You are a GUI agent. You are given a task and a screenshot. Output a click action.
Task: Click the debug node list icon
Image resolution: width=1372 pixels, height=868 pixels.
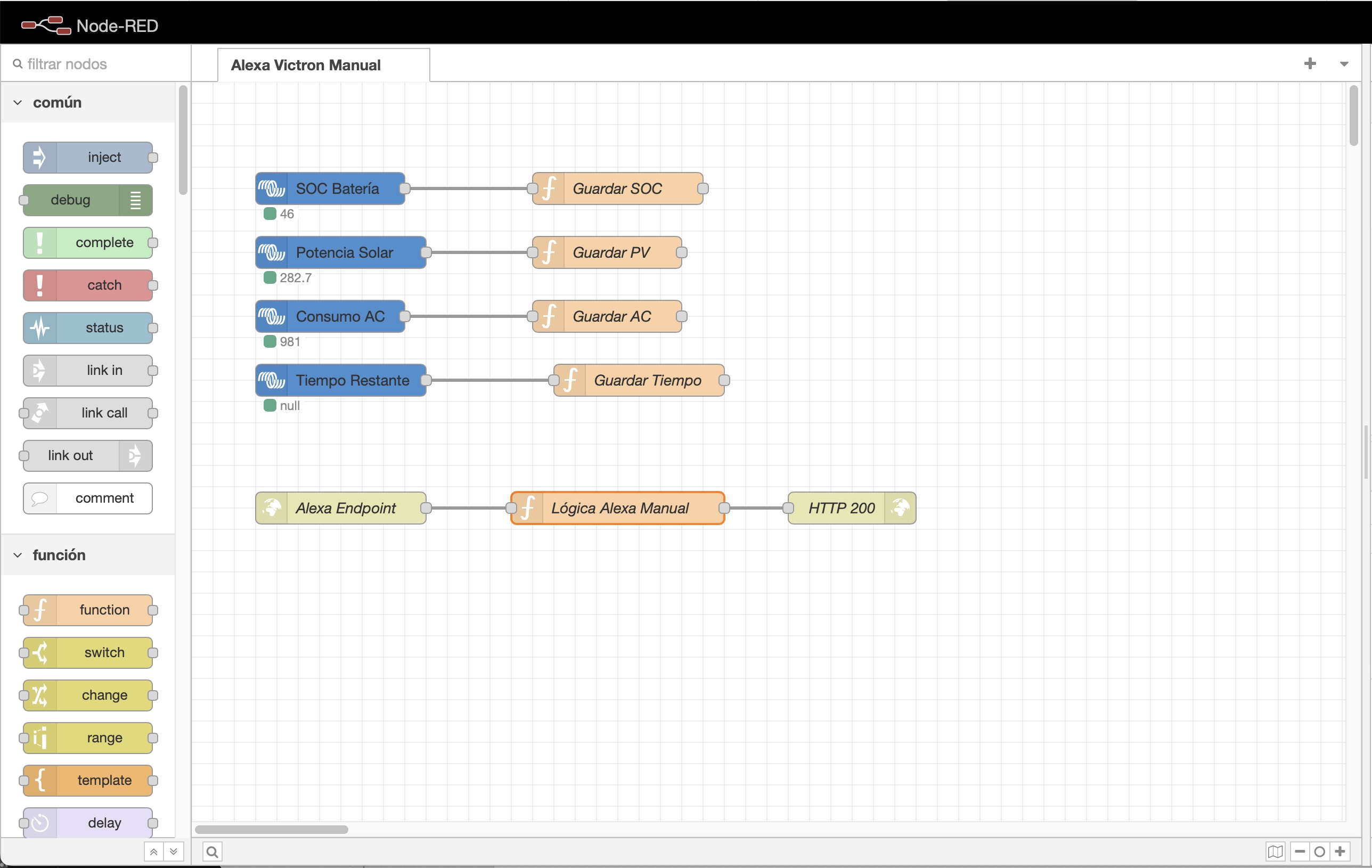pos(135,200)
